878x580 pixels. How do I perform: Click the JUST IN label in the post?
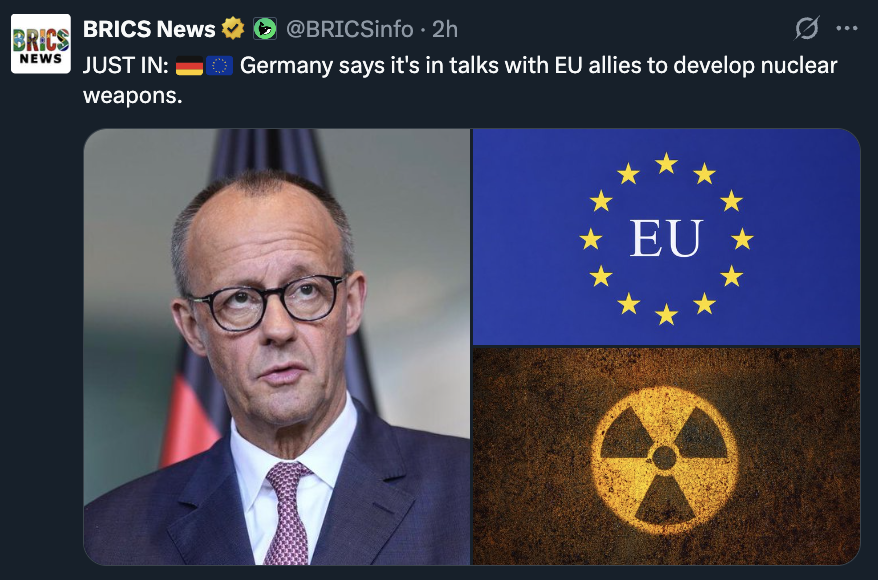[x=125, y=66]
